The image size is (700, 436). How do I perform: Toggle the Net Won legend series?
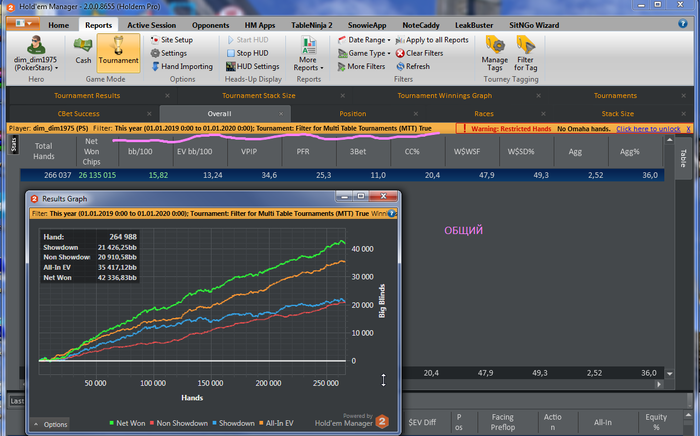click(127, 423)
